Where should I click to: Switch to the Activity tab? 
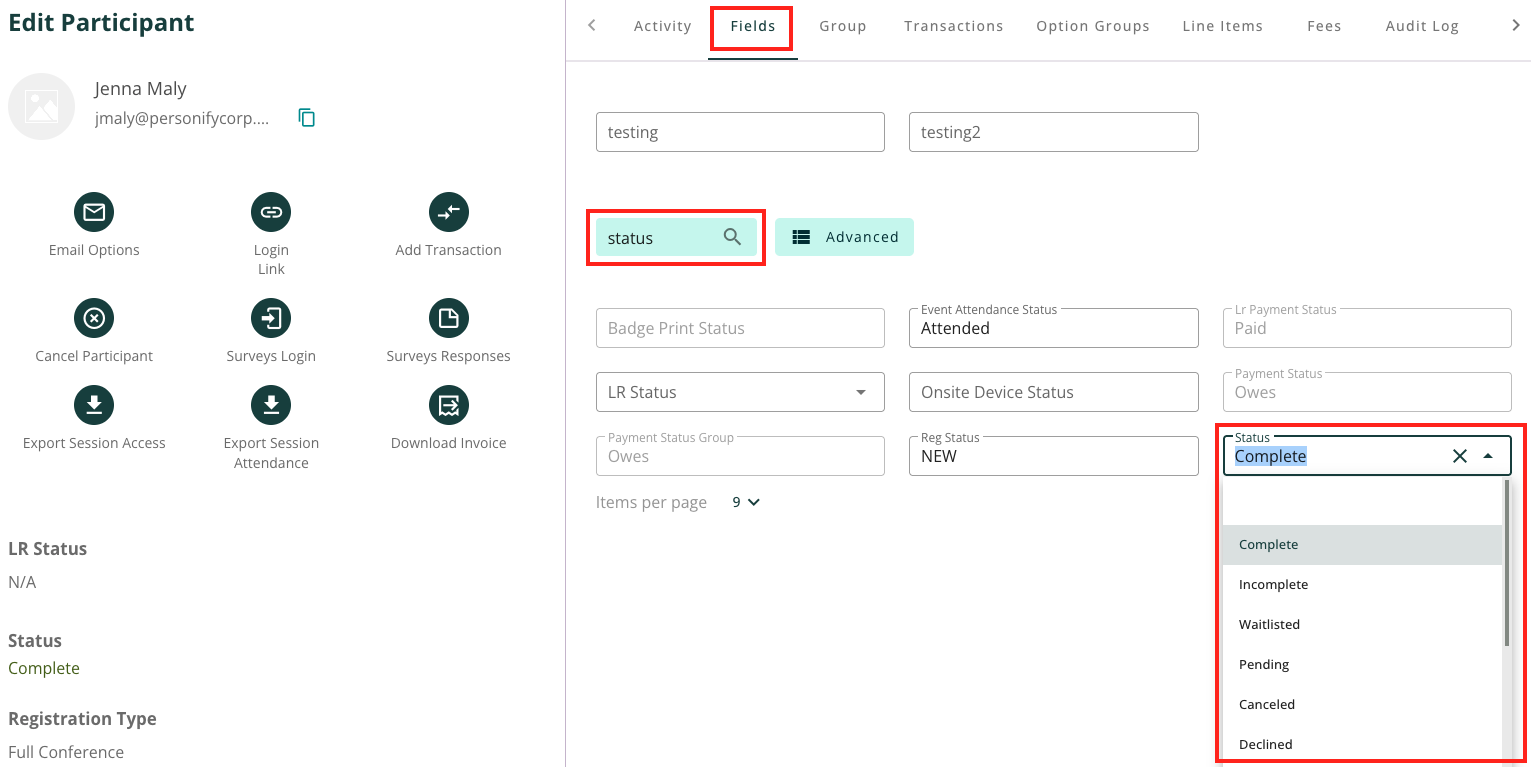[x=663, y=26]
